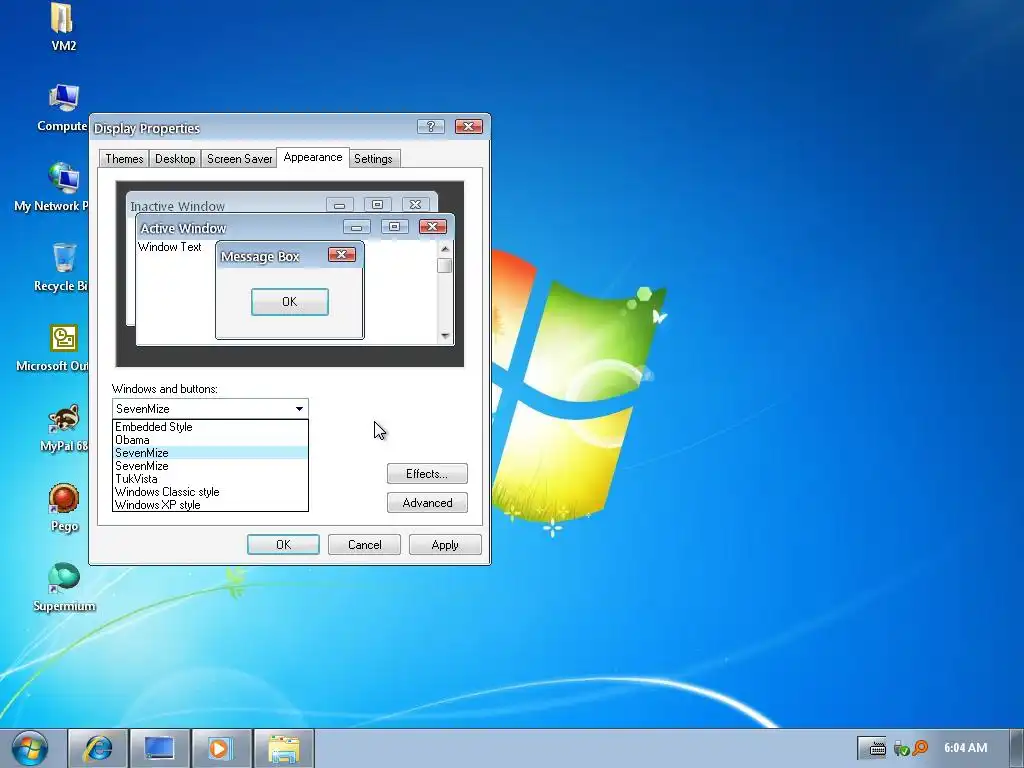Screen dimensions: 1024x768
Task: Choose Windows Classic style option
Action: point(210,492)
